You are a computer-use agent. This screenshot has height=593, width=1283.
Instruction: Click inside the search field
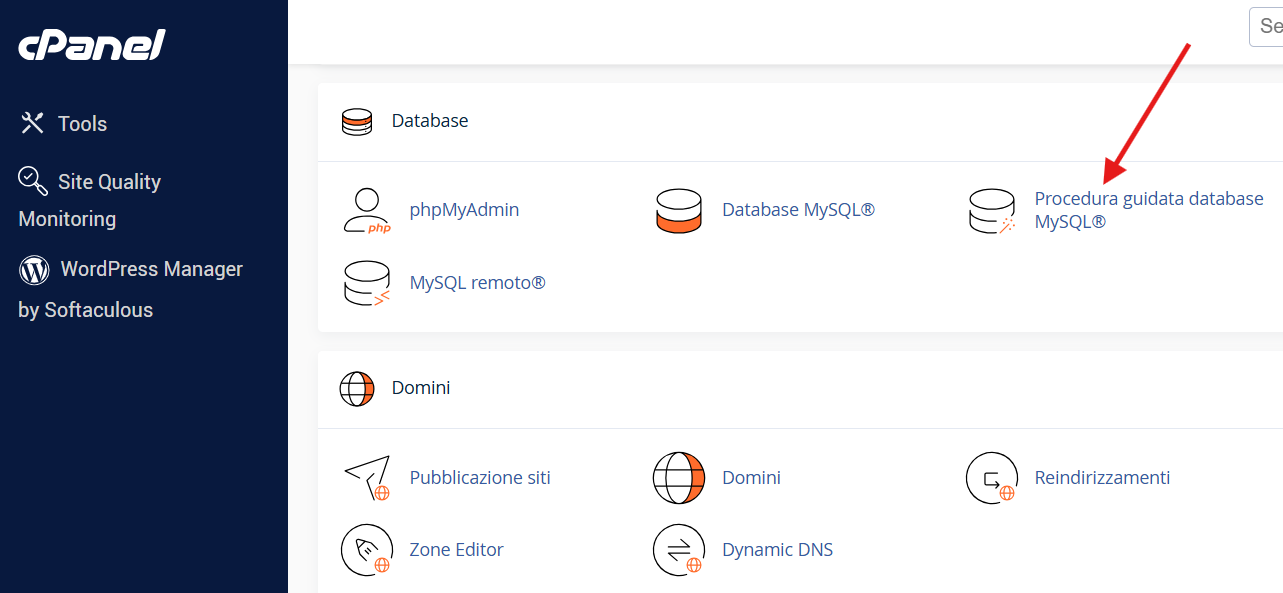click(1266, 27)
